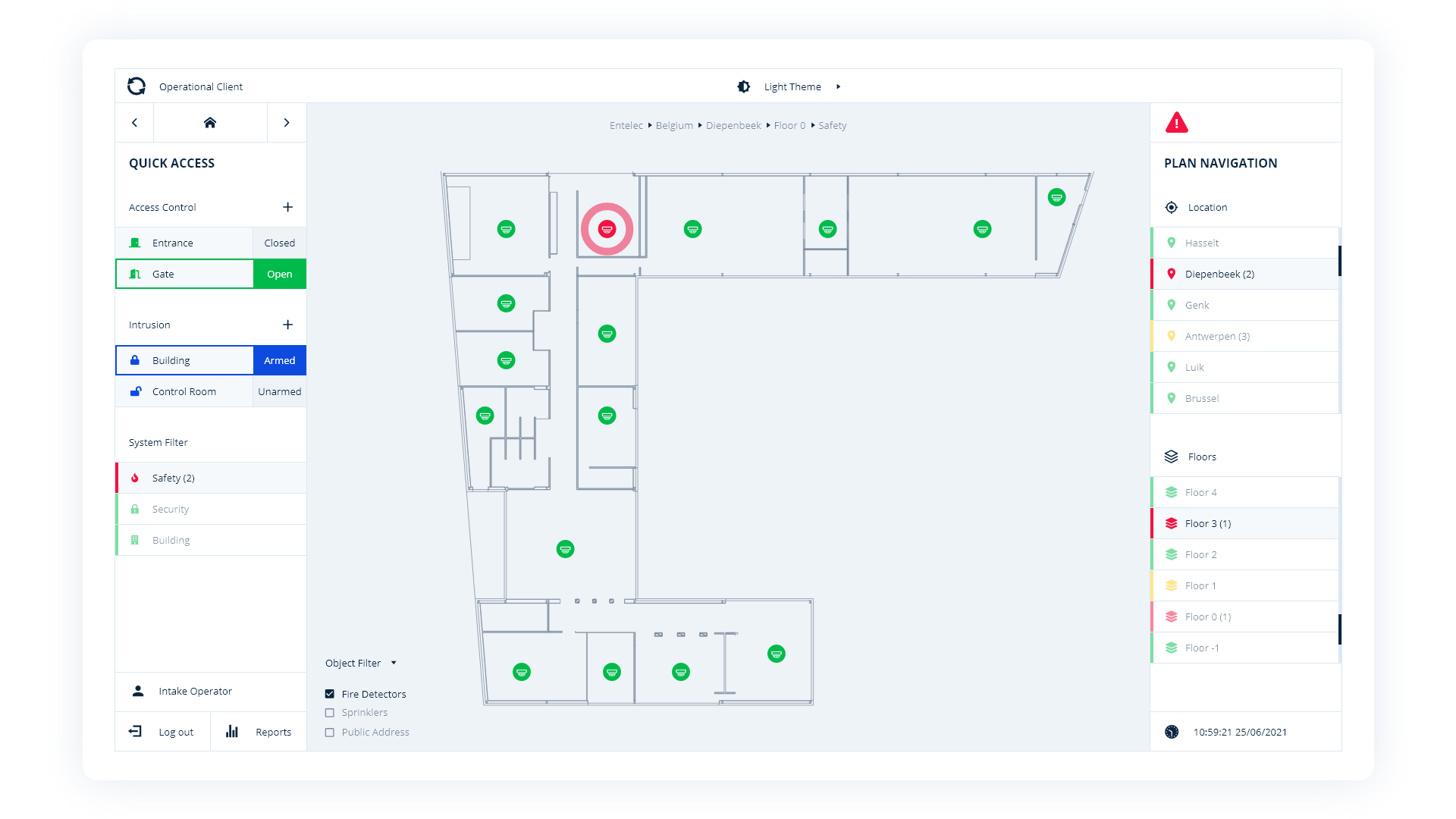Click the Light Theme brightness icon

(x=744, y=86)
